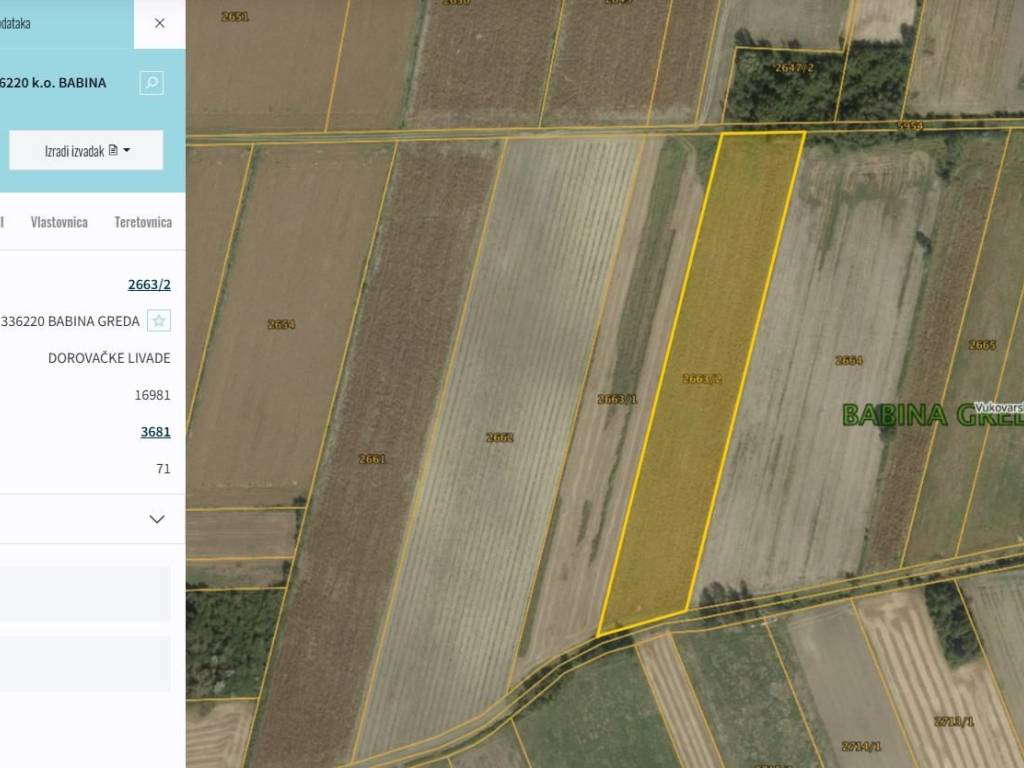Click parcel 2664 on the map

click(848, 360)
